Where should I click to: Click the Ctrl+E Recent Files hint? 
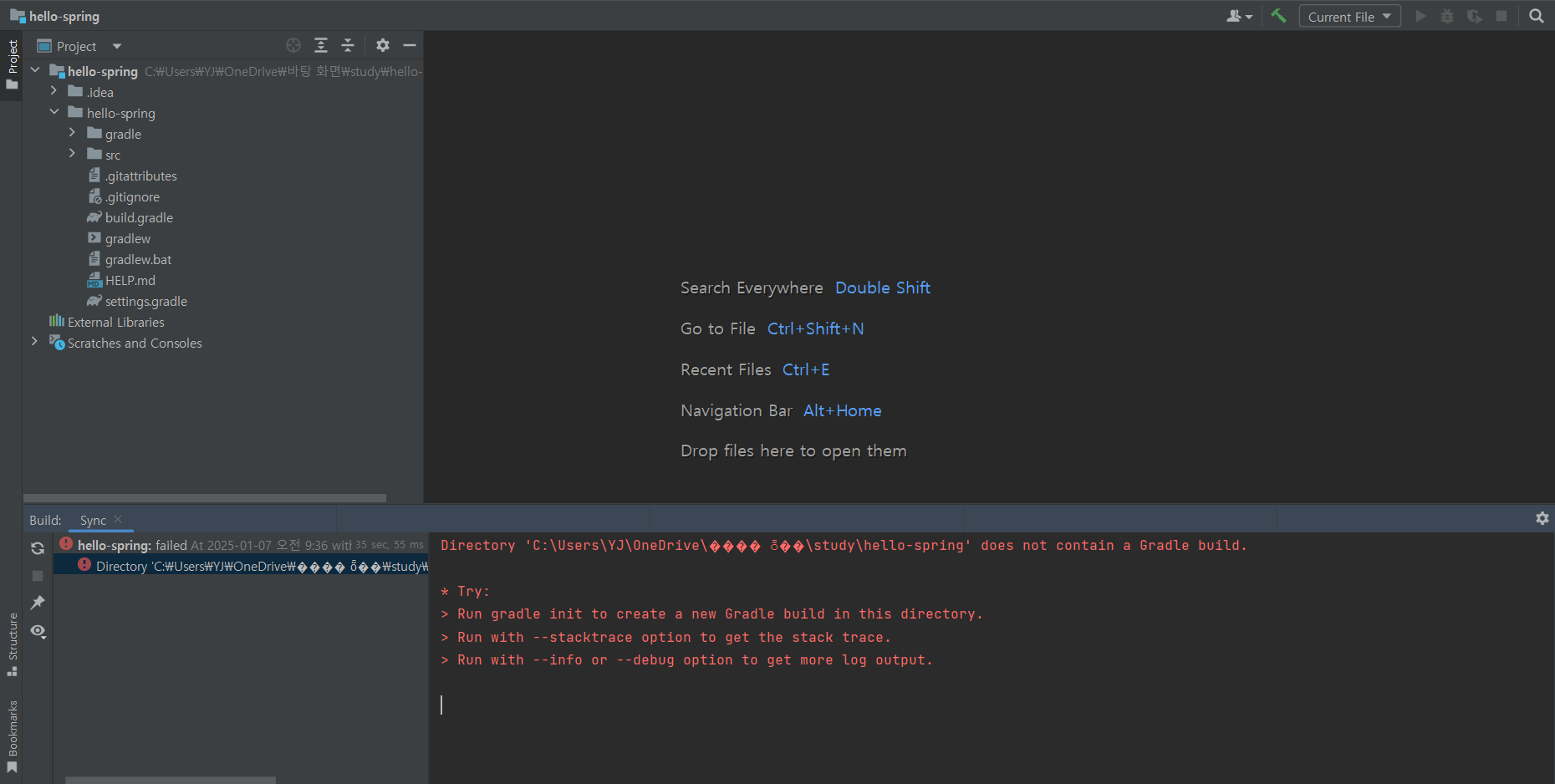pyautogui.click(x=806, y=369)
